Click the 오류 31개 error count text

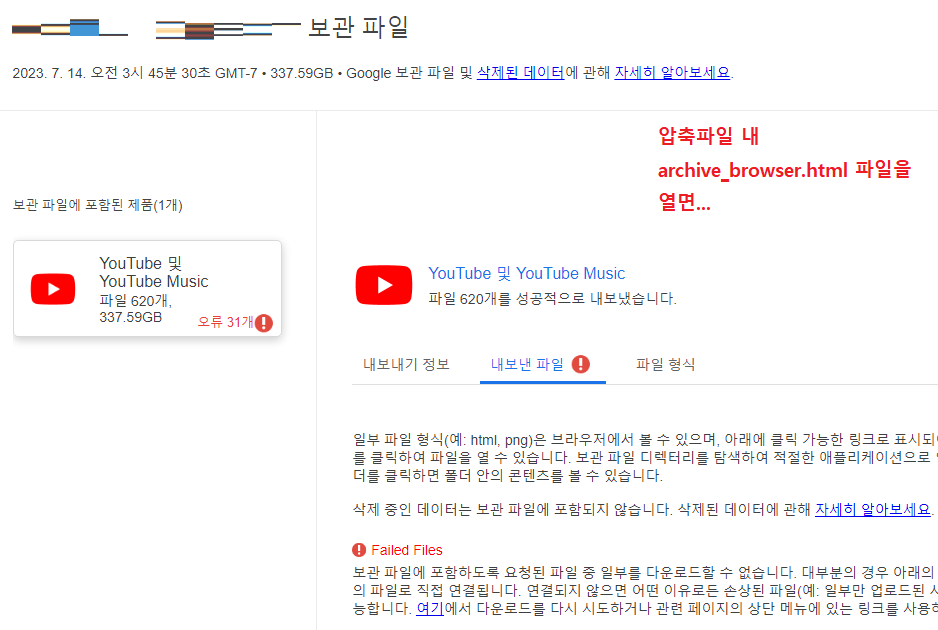(x=226, y=322)
